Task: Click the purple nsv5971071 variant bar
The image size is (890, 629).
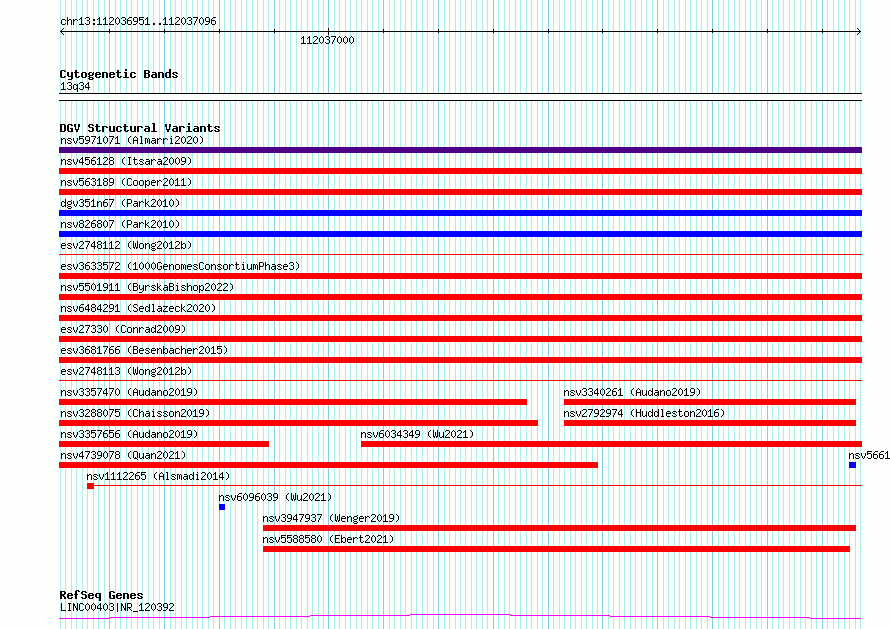Action: pos(460,150)
